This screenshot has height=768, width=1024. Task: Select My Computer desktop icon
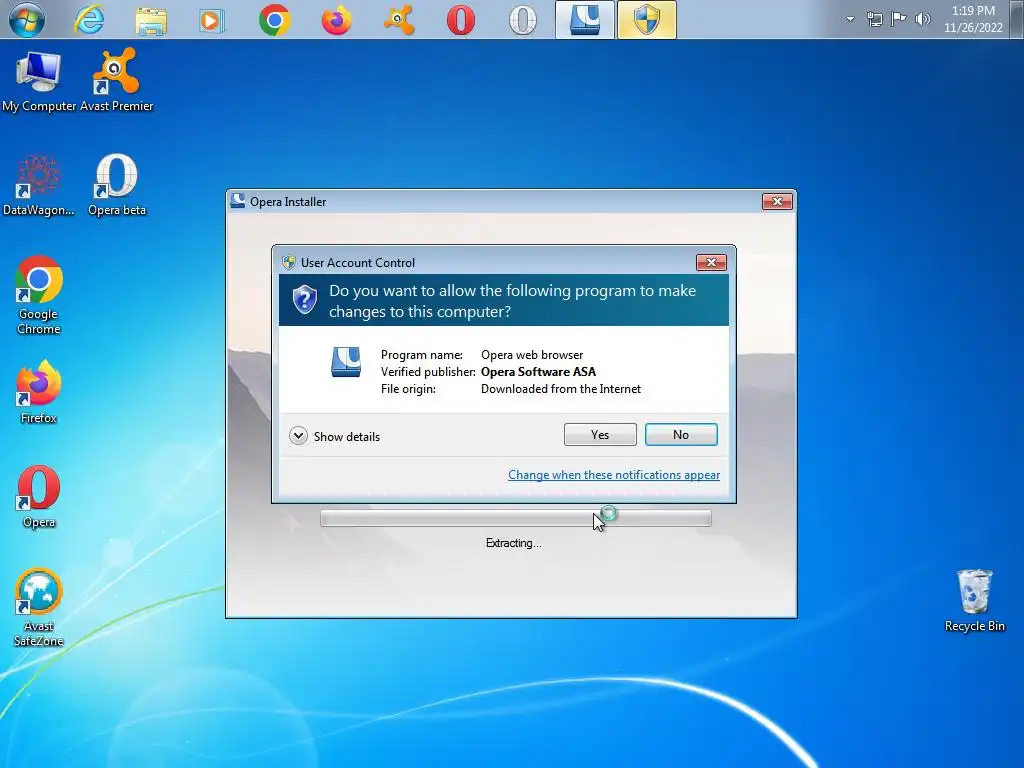tap(39, 81)
